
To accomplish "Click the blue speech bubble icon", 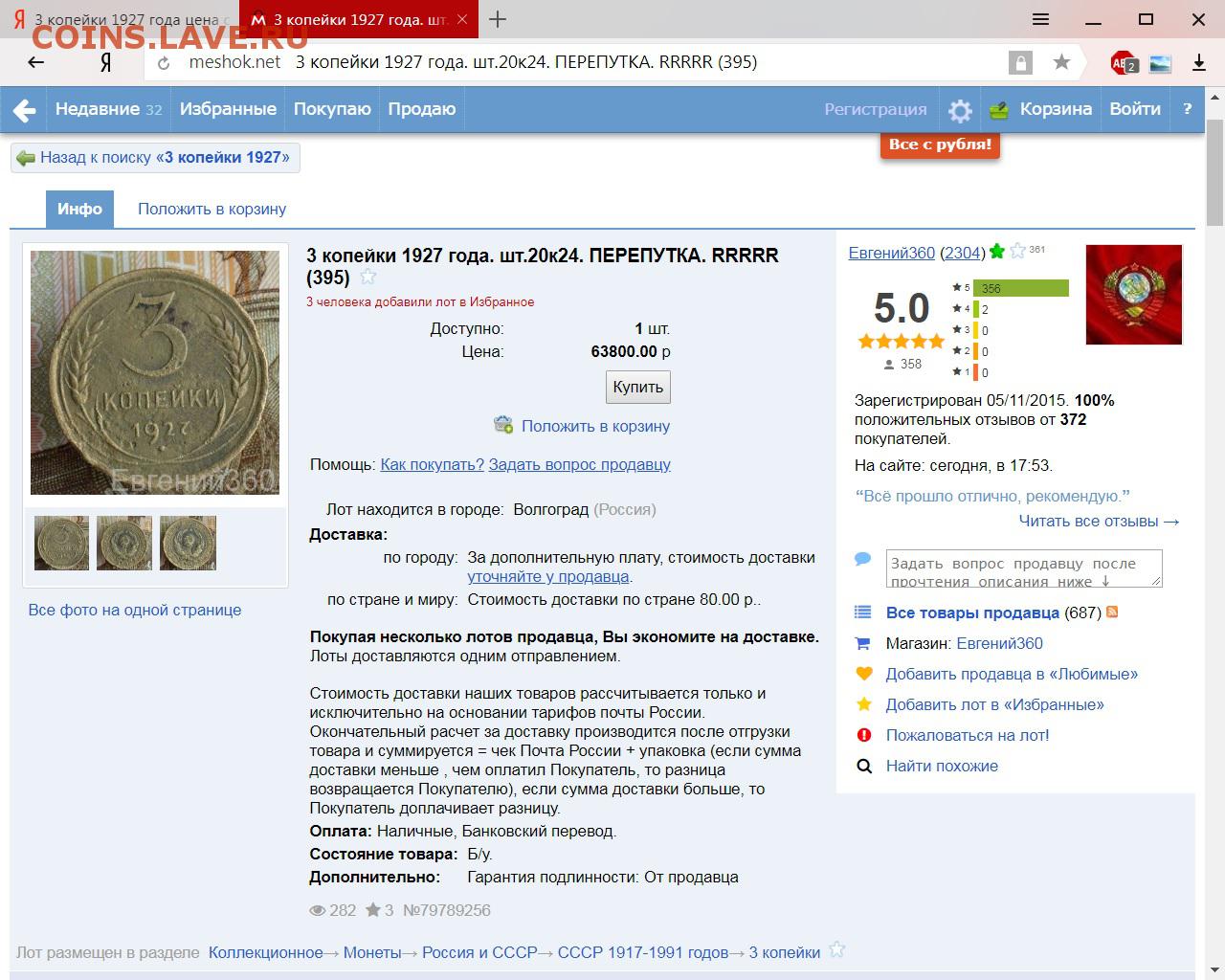I will (x=862, y=558).
